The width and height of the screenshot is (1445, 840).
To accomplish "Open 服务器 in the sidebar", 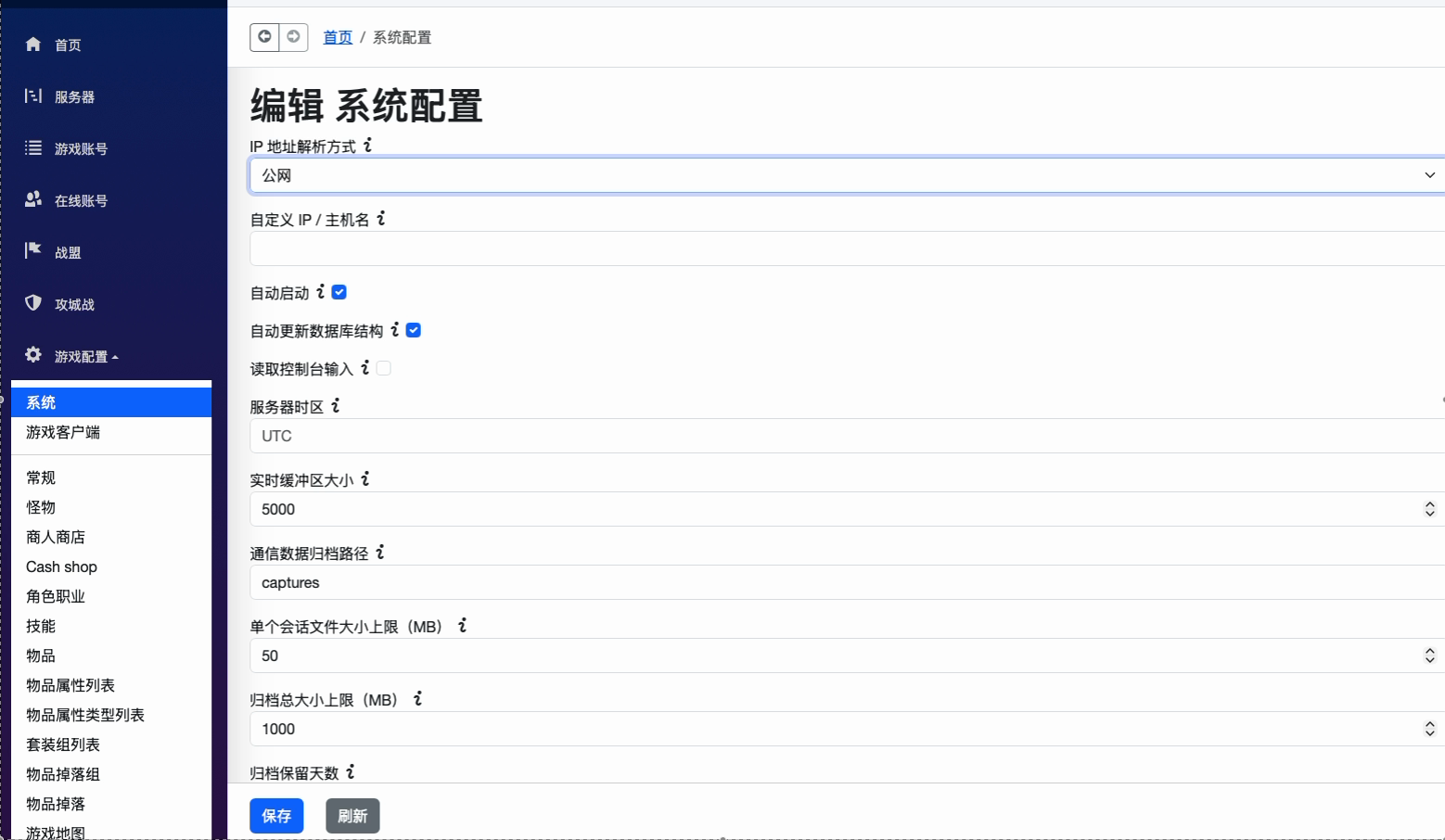I will coord(74,96).
